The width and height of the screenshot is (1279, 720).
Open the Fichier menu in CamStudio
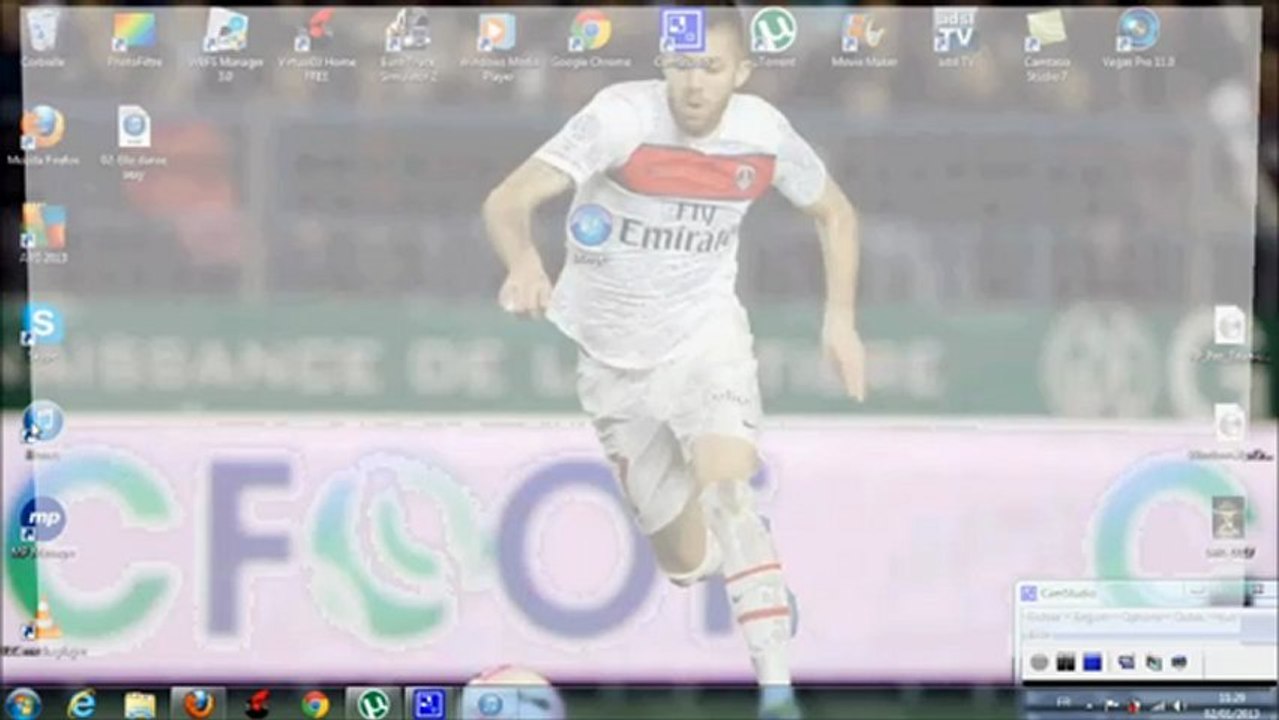point(1044,617)
